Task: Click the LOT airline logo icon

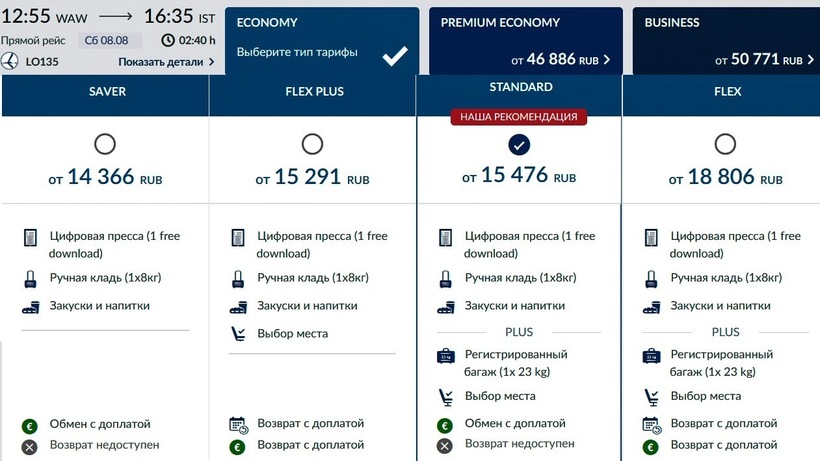Action: 11,62
